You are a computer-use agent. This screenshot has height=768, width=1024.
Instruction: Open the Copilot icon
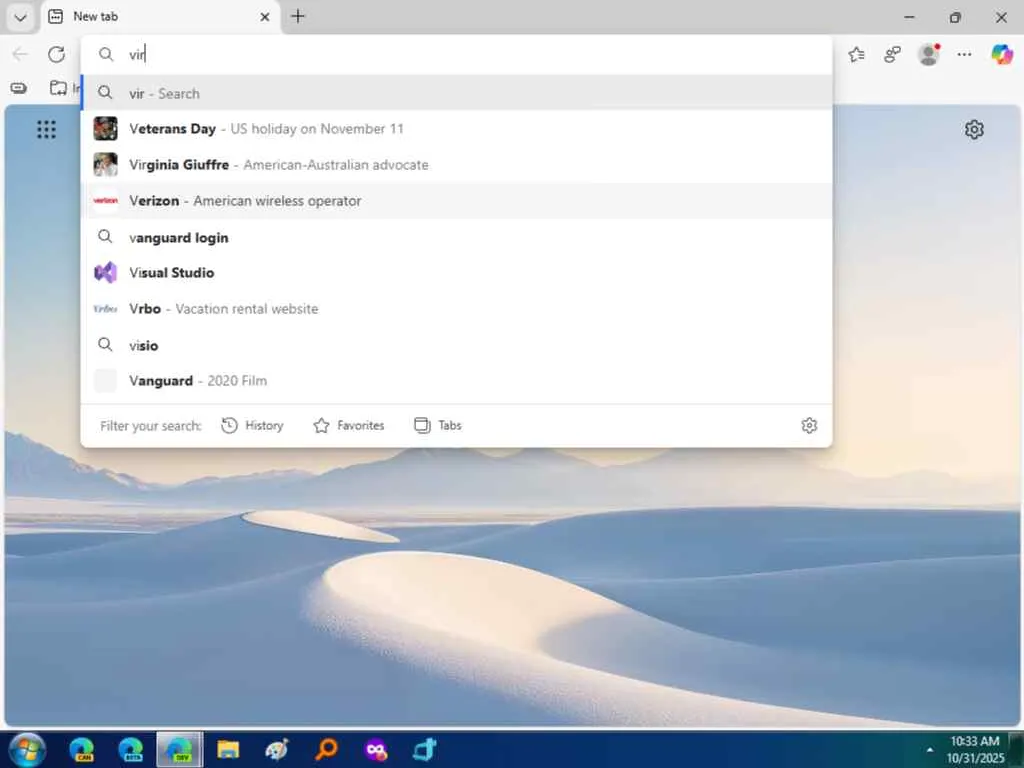click(1002, 54)
